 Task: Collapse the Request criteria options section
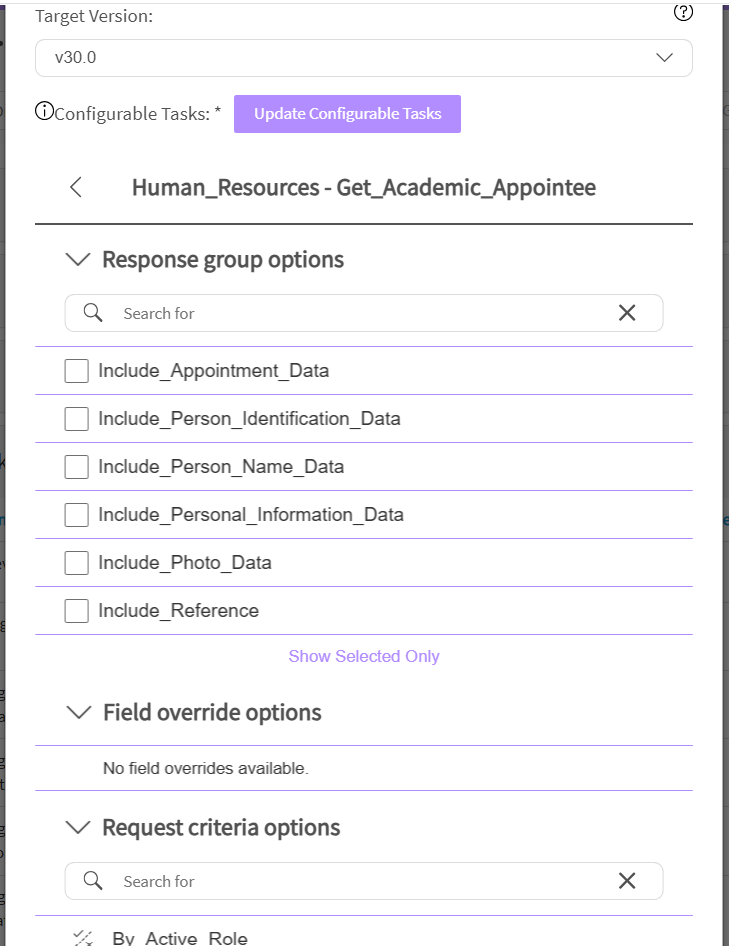[x=77, y=828]
